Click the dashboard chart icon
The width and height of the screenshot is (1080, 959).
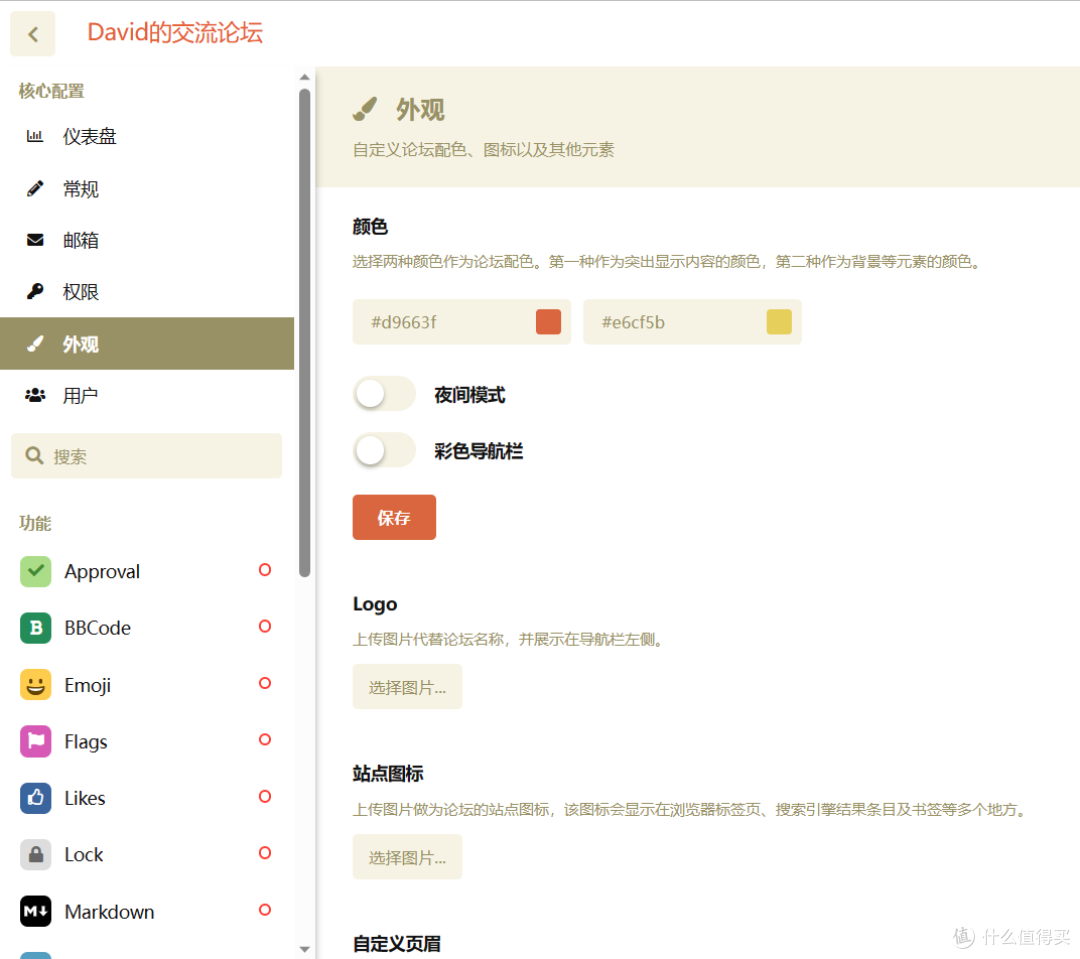tap(35, 136)
